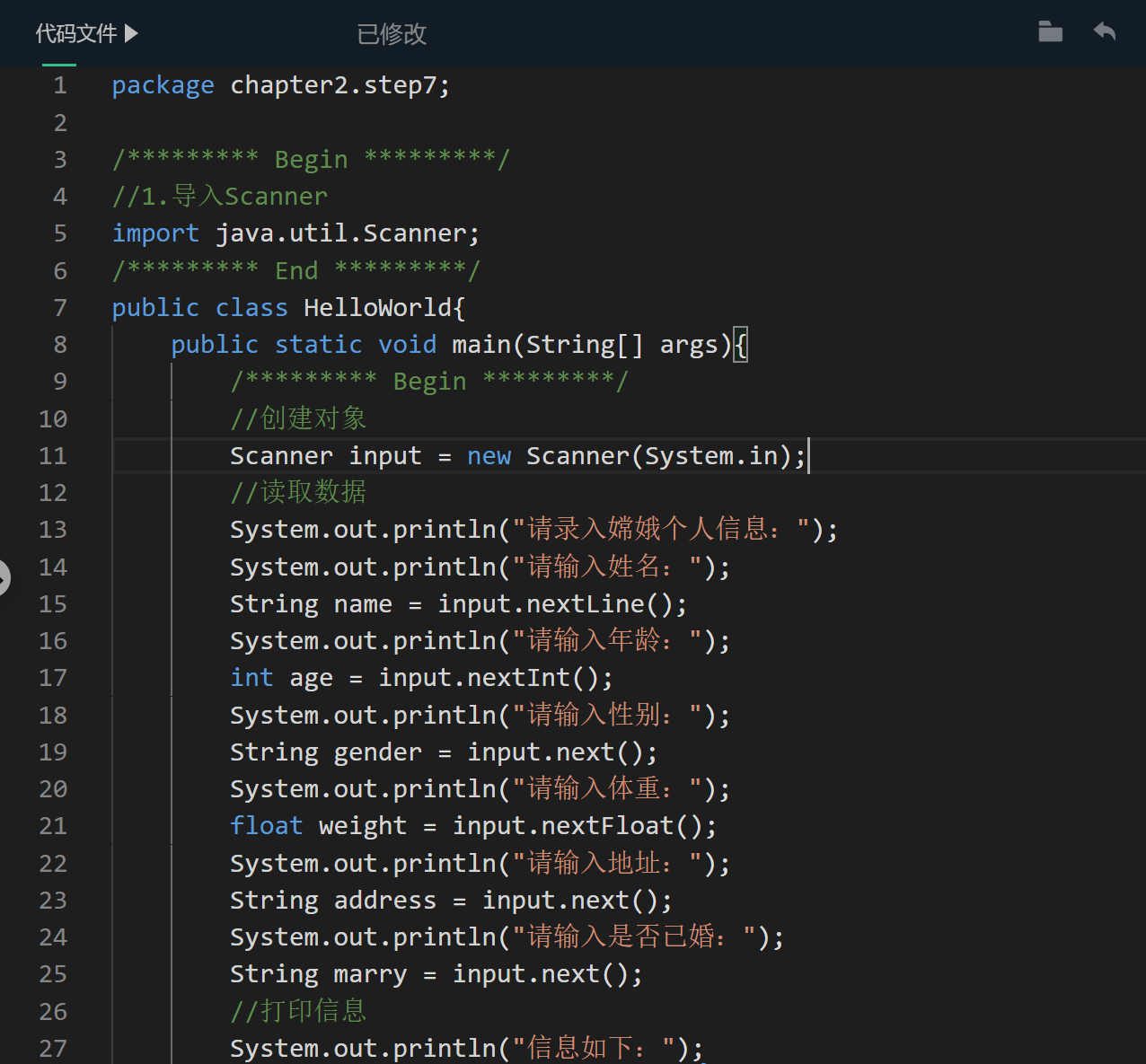Click the reset code arrow icon
1146x1064 pixels.
coord(1104,31)
